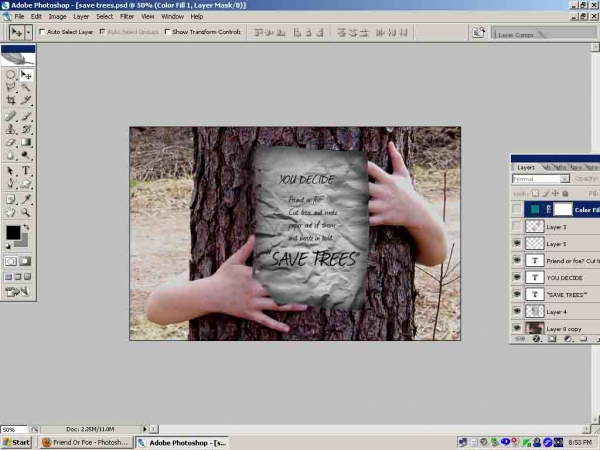The width and height of the screenshot is (600, 450).
Task: Switch to Friend Or Foe taskbar window
Action: coord(85,442)
